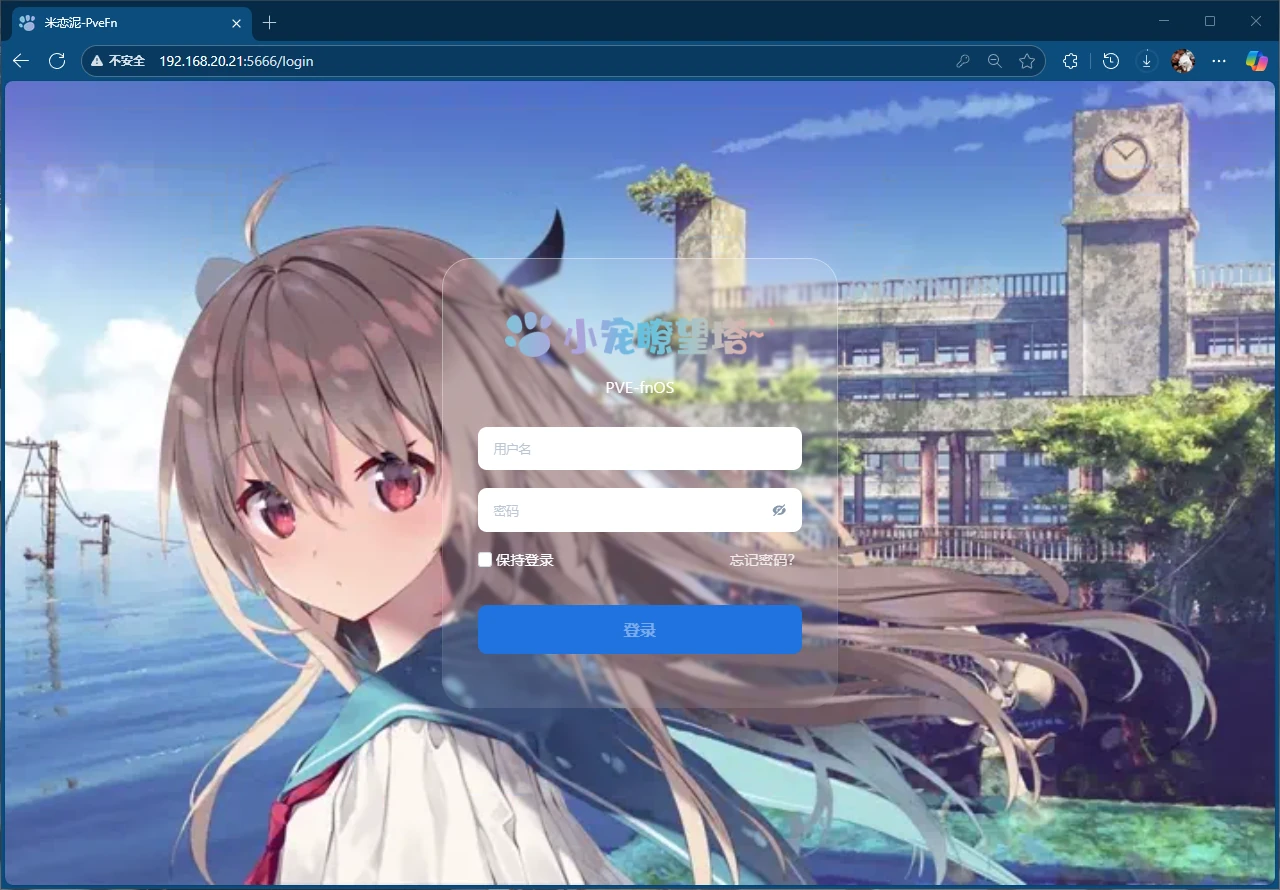This screenshot has width=1280, height=890.
Task: Open browser history clock icon
Action: (1111, 61)
